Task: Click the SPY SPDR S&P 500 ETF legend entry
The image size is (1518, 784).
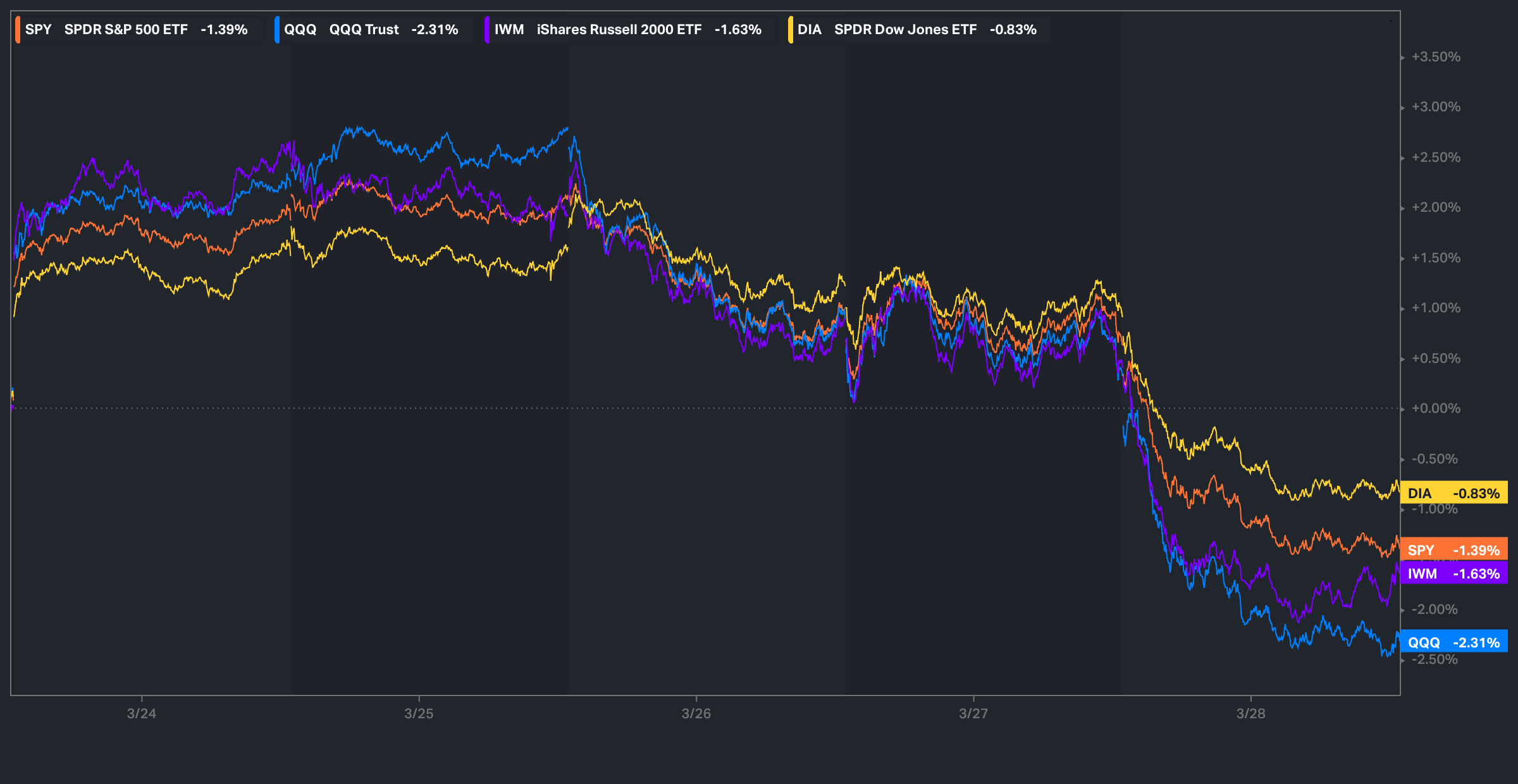Action: 136,30
